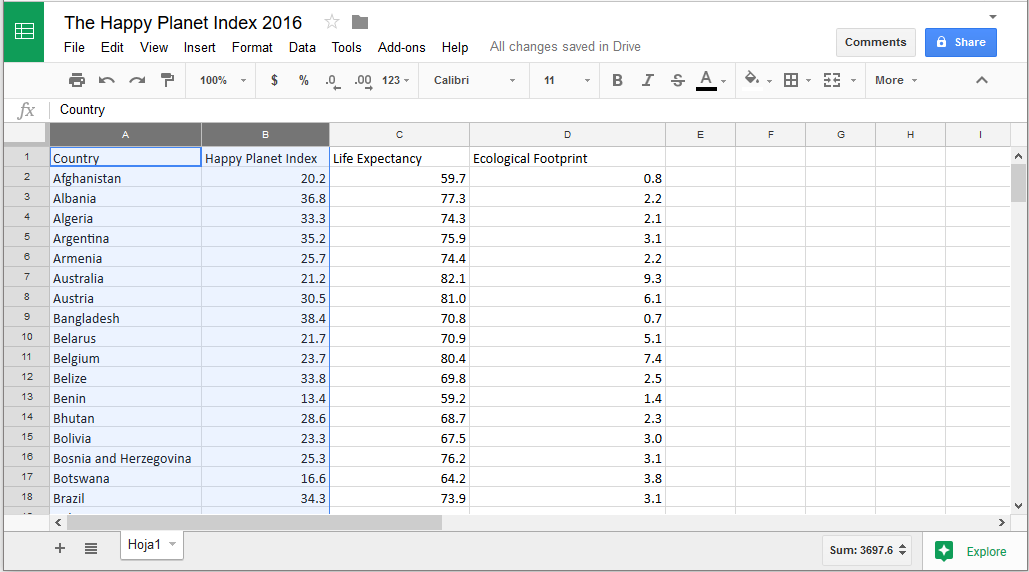Click the Print icon
The image size is (1029, 572).
click(77, 80)
